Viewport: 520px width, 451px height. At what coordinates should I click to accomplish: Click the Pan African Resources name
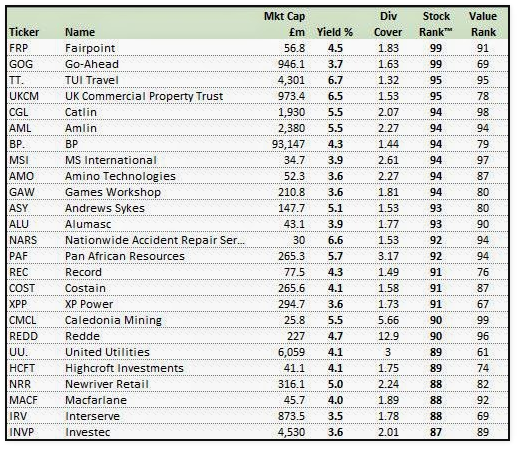pos(125,256)
